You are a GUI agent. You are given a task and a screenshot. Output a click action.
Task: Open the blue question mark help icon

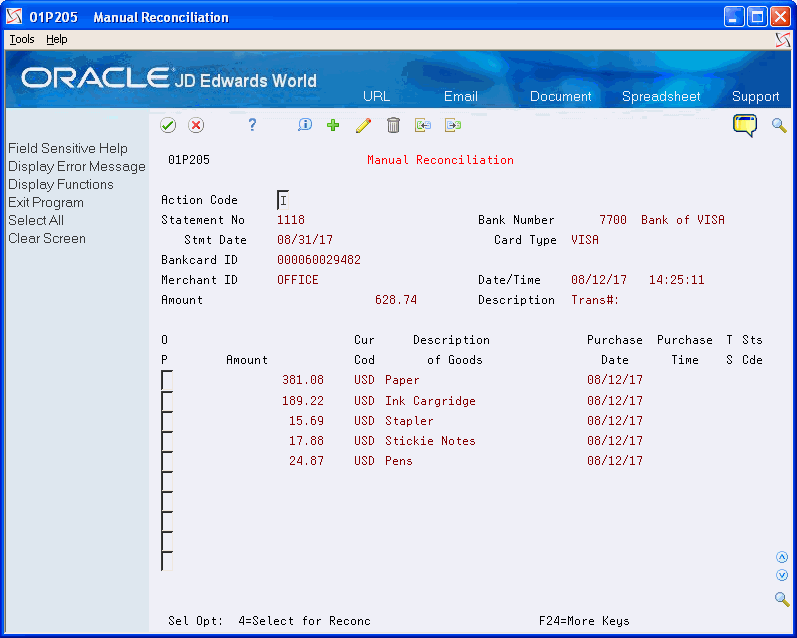(x=252, y=125)
